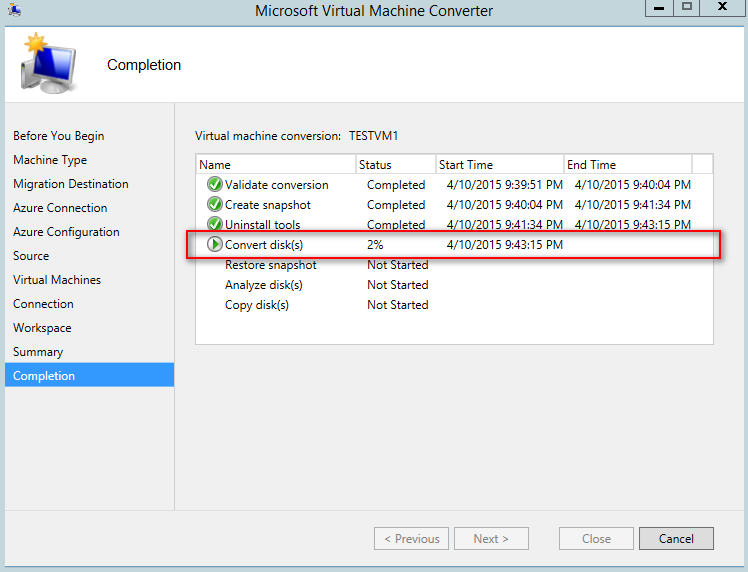Close the window via title bar X

722,8
